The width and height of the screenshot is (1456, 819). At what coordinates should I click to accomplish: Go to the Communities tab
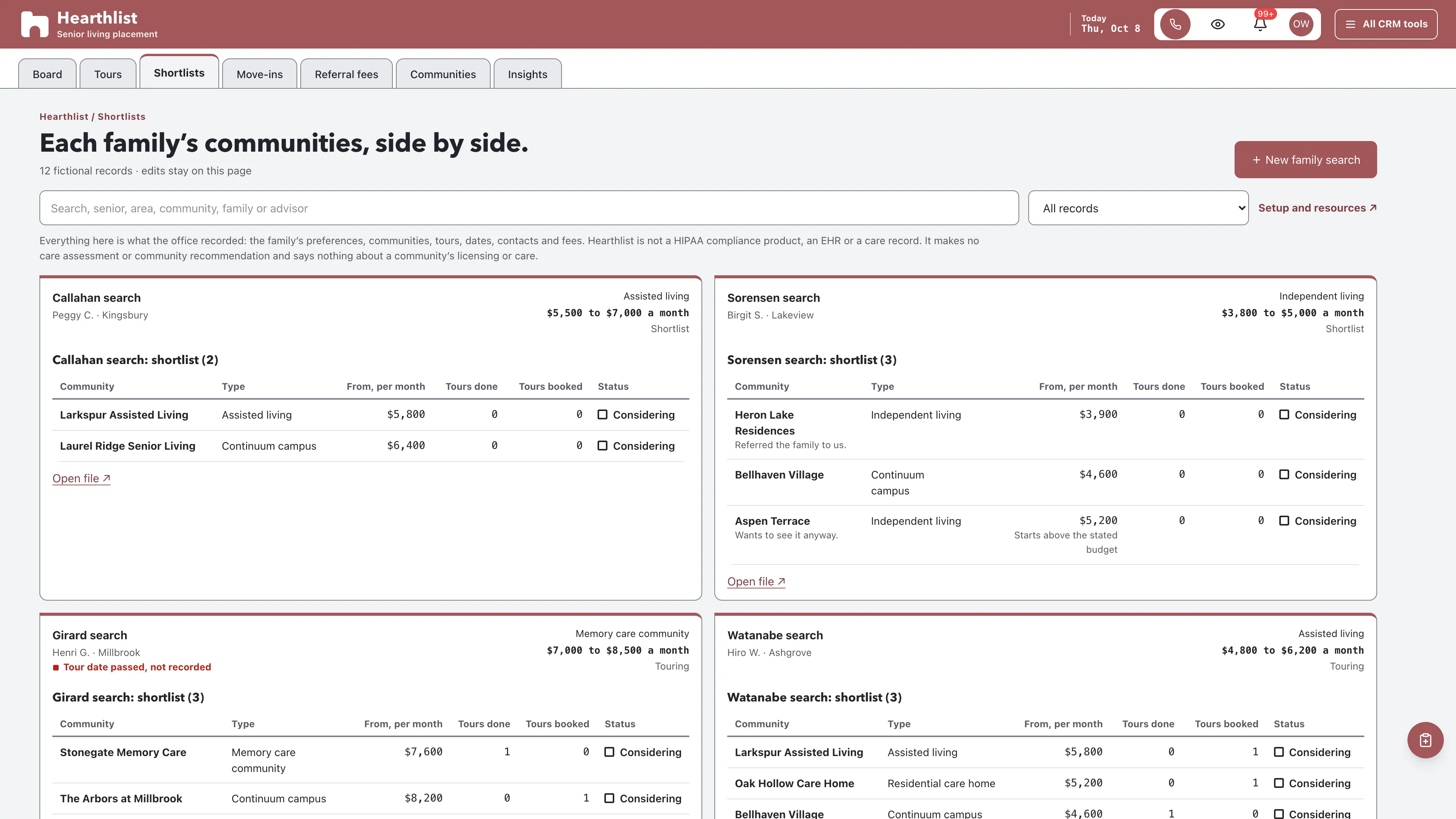tap(443, 74)
